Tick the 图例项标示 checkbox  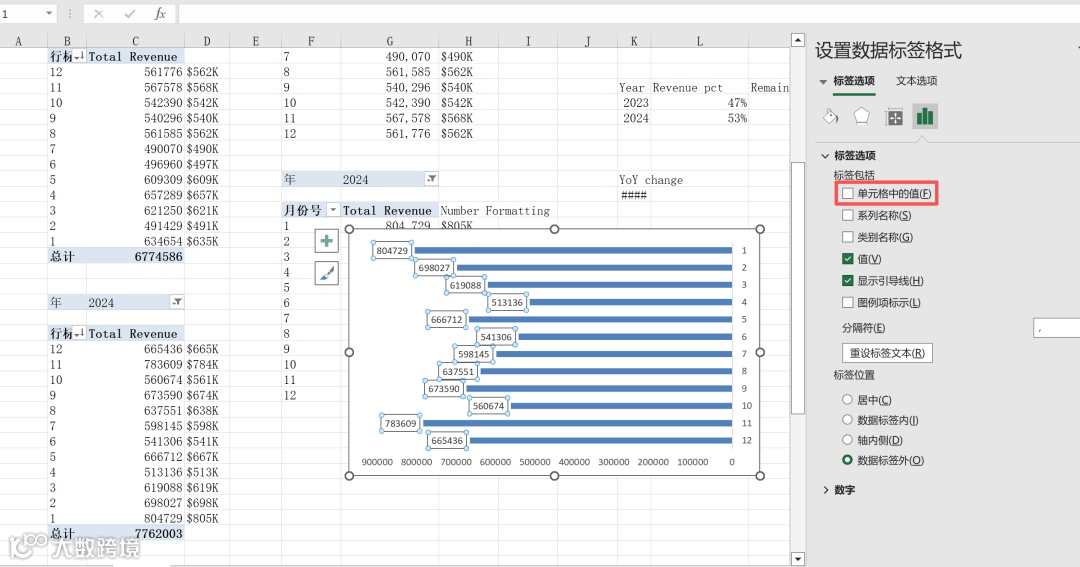(848, 302)
